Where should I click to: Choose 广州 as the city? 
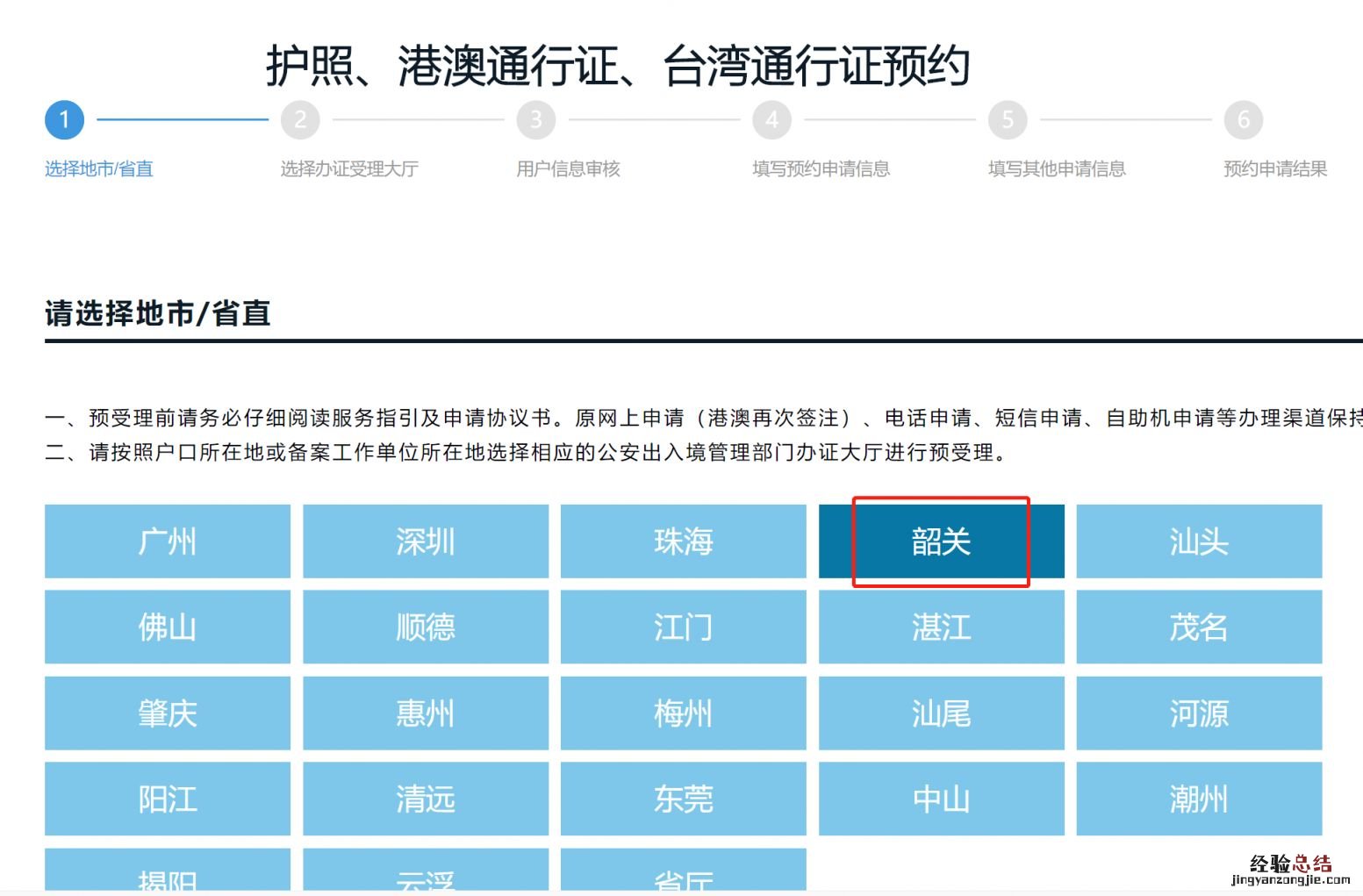coord(167,541)
